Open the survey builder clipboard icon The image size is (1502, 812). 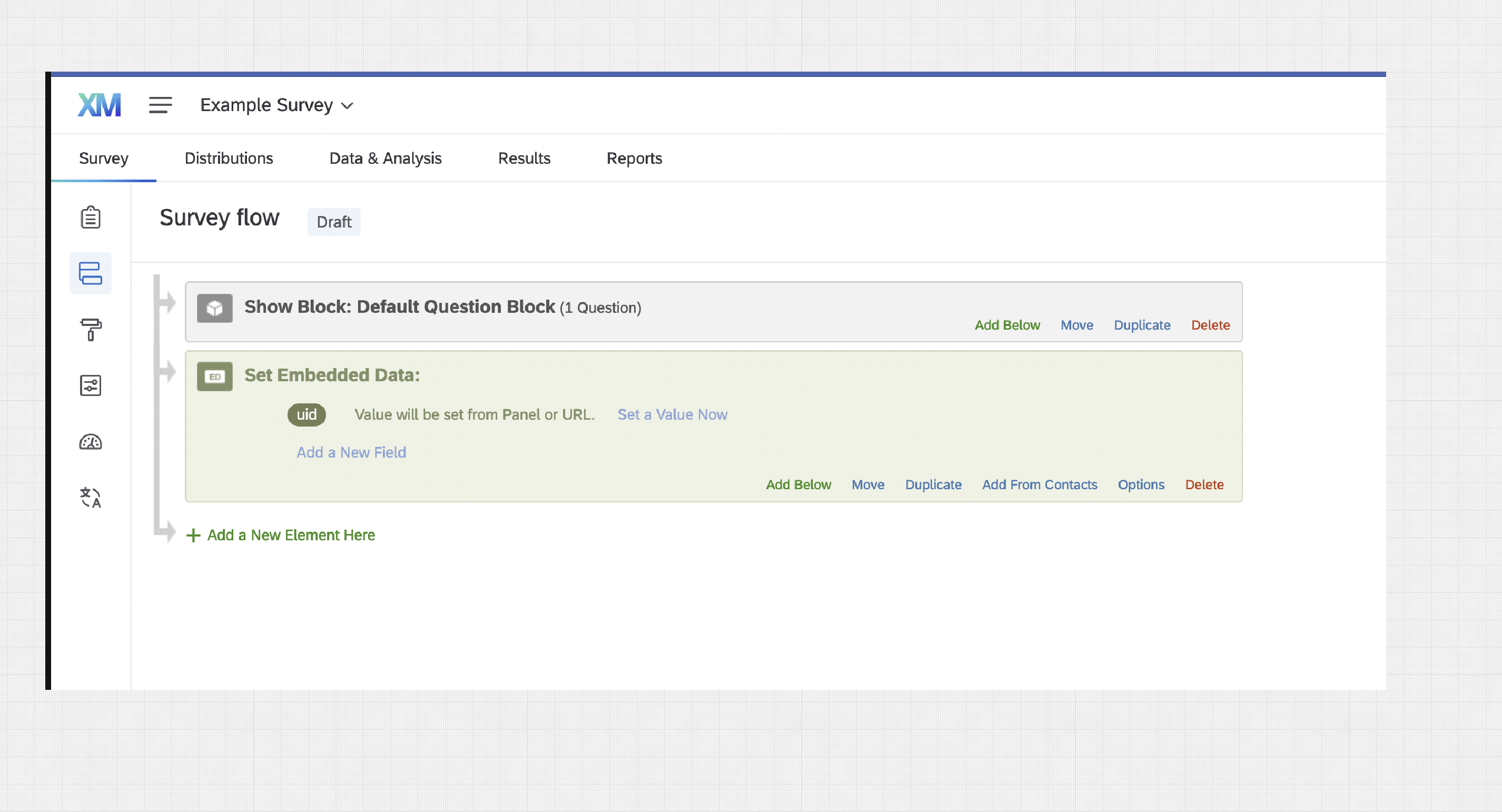tap(91, 217)
